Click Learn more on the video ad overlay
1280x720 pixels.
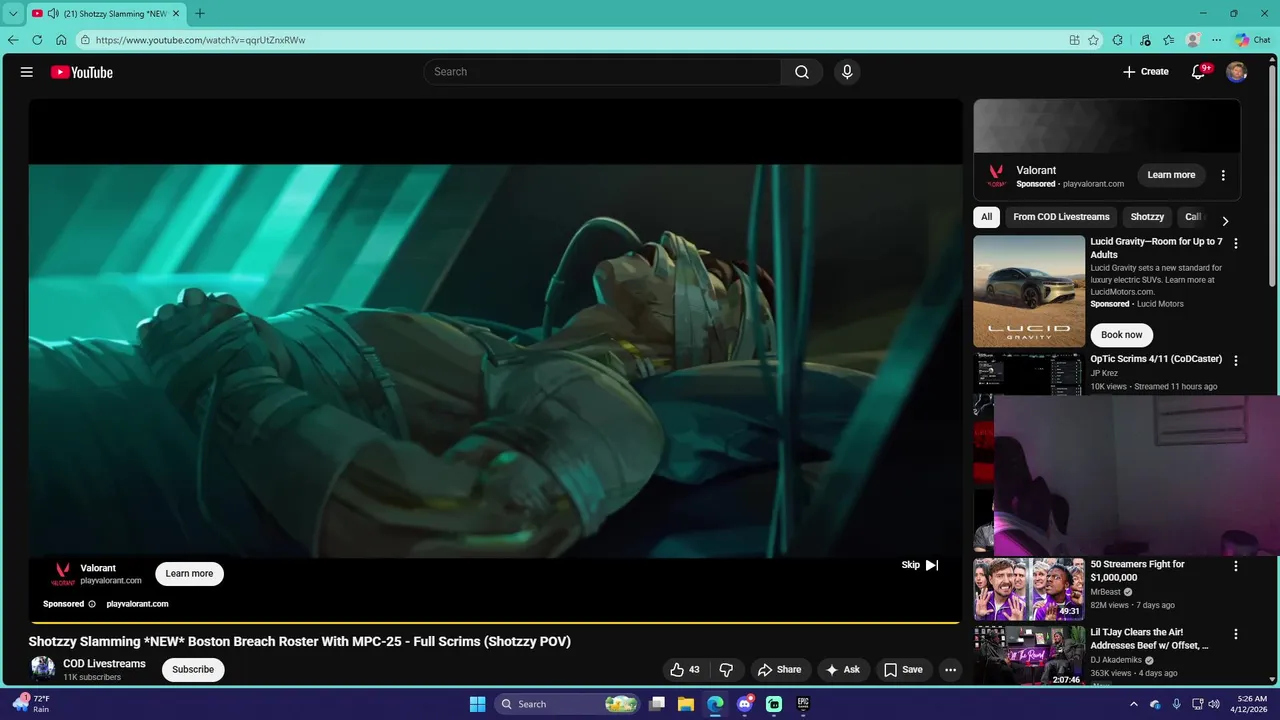[189, 574]
